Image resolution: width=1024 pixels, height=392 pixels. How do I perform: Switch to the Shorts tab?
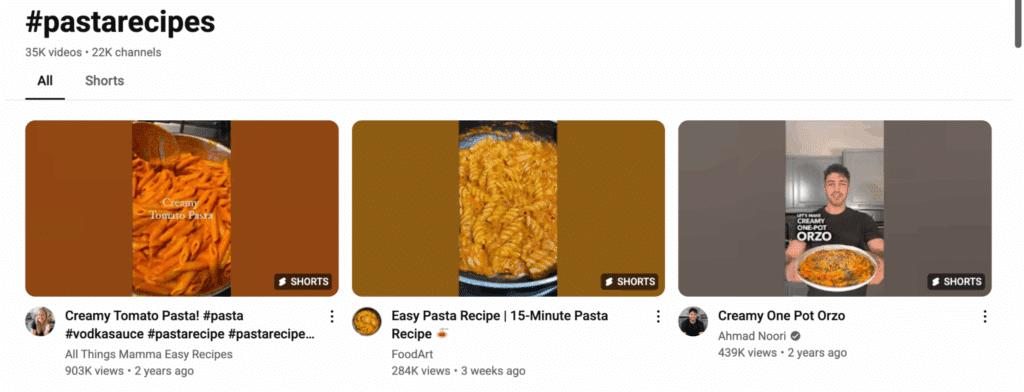(104, 81)
